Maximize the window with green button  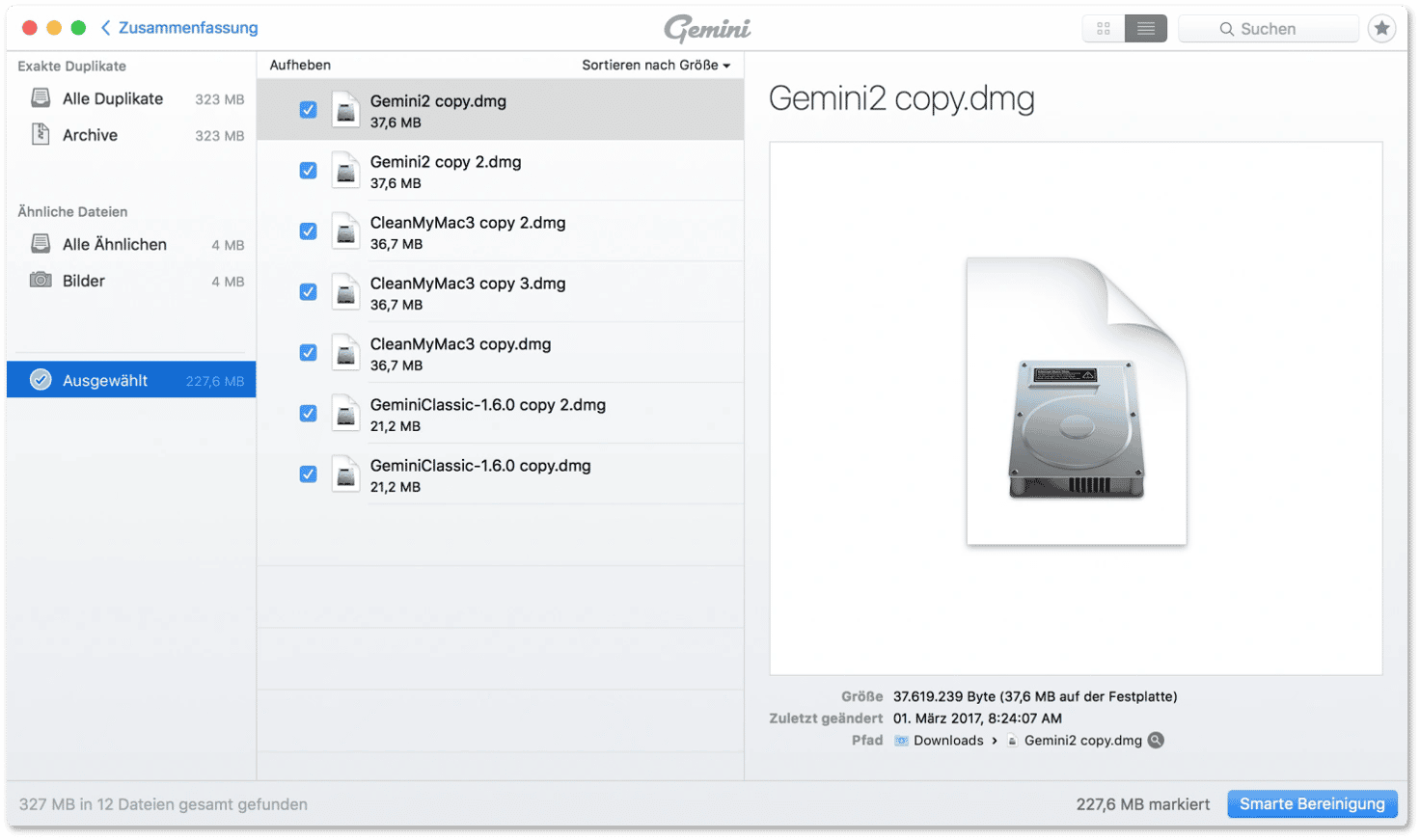tap(79, 28)
